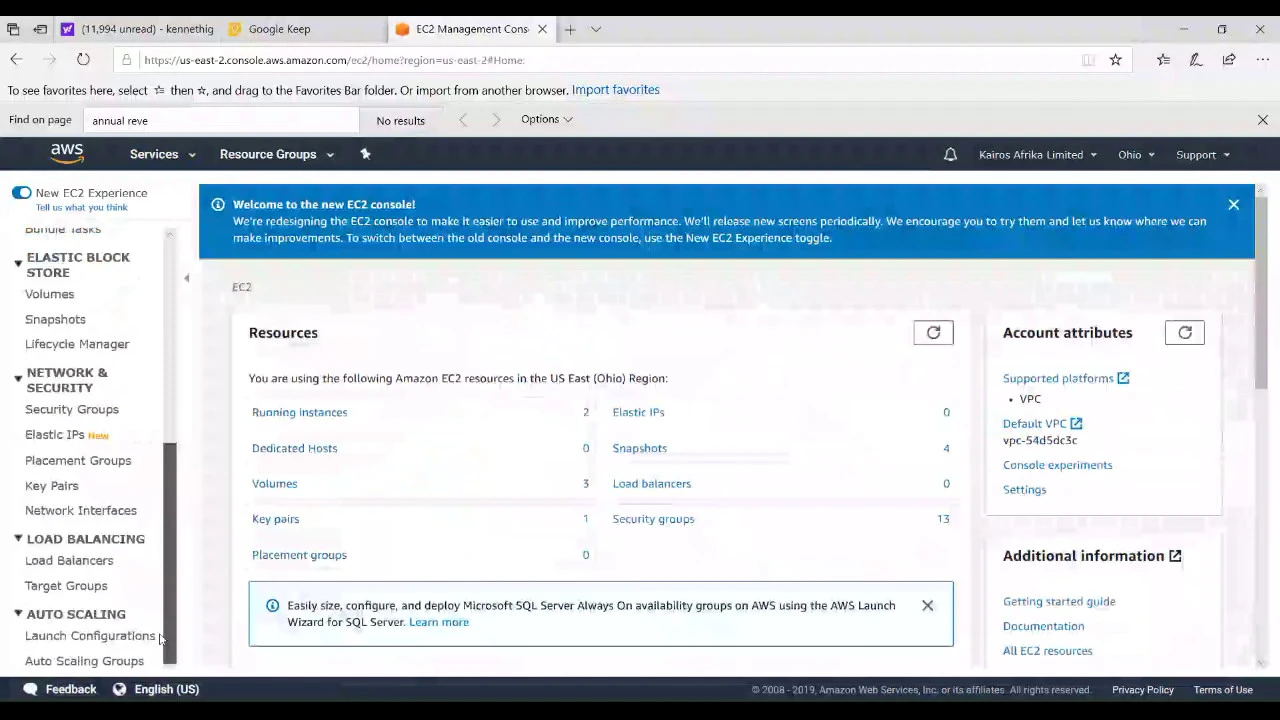Open Security Groups in the sidebar
This screenshot has width=1280, height=720.
71,409
